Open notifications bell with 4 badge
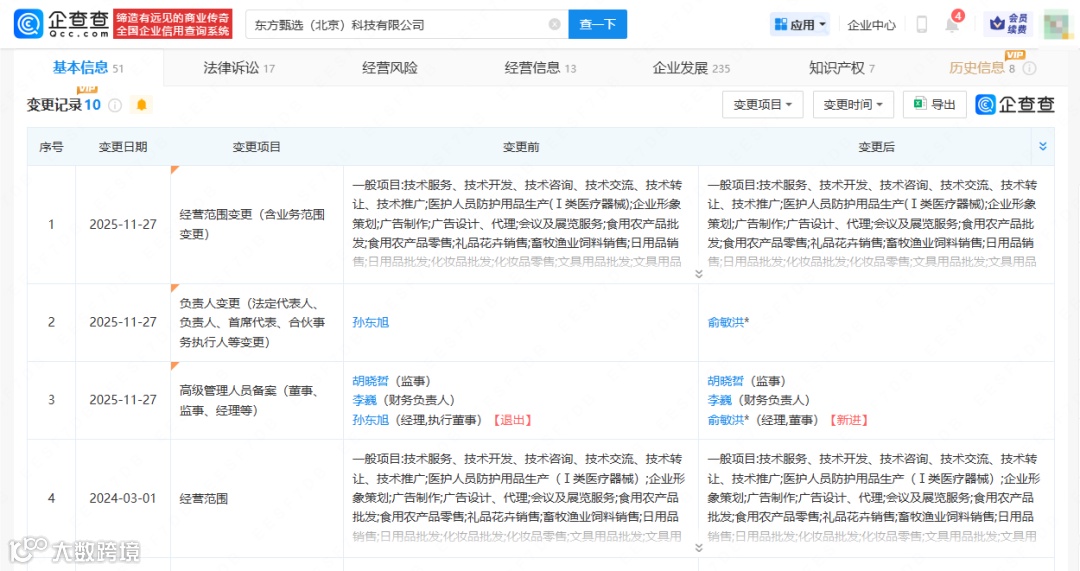The image size is (1080, 571). click(x=953, y=23)
